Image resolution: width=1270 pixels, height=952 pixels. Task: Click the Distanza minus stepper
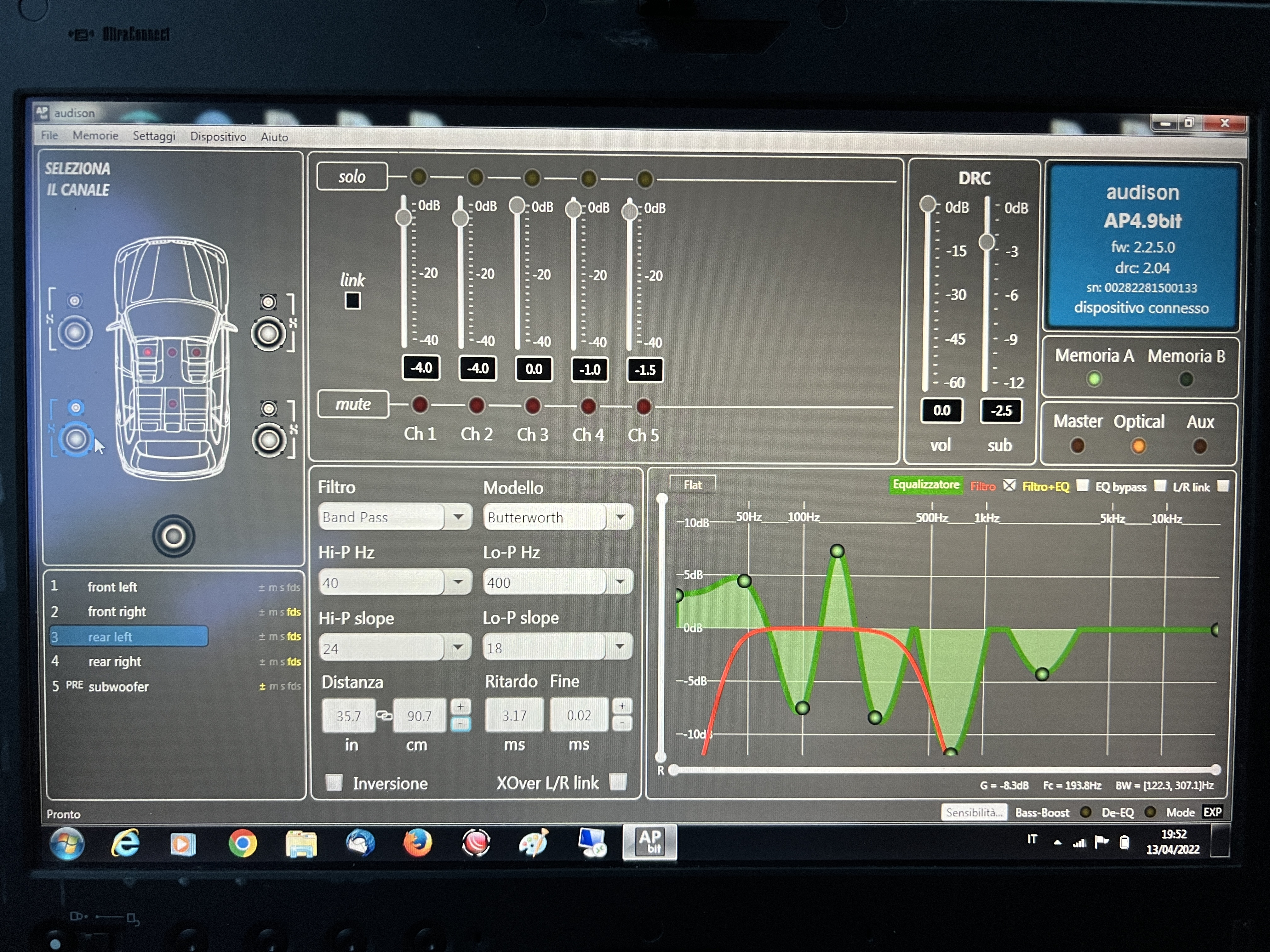pyautogui.click(x=461, y=724)
